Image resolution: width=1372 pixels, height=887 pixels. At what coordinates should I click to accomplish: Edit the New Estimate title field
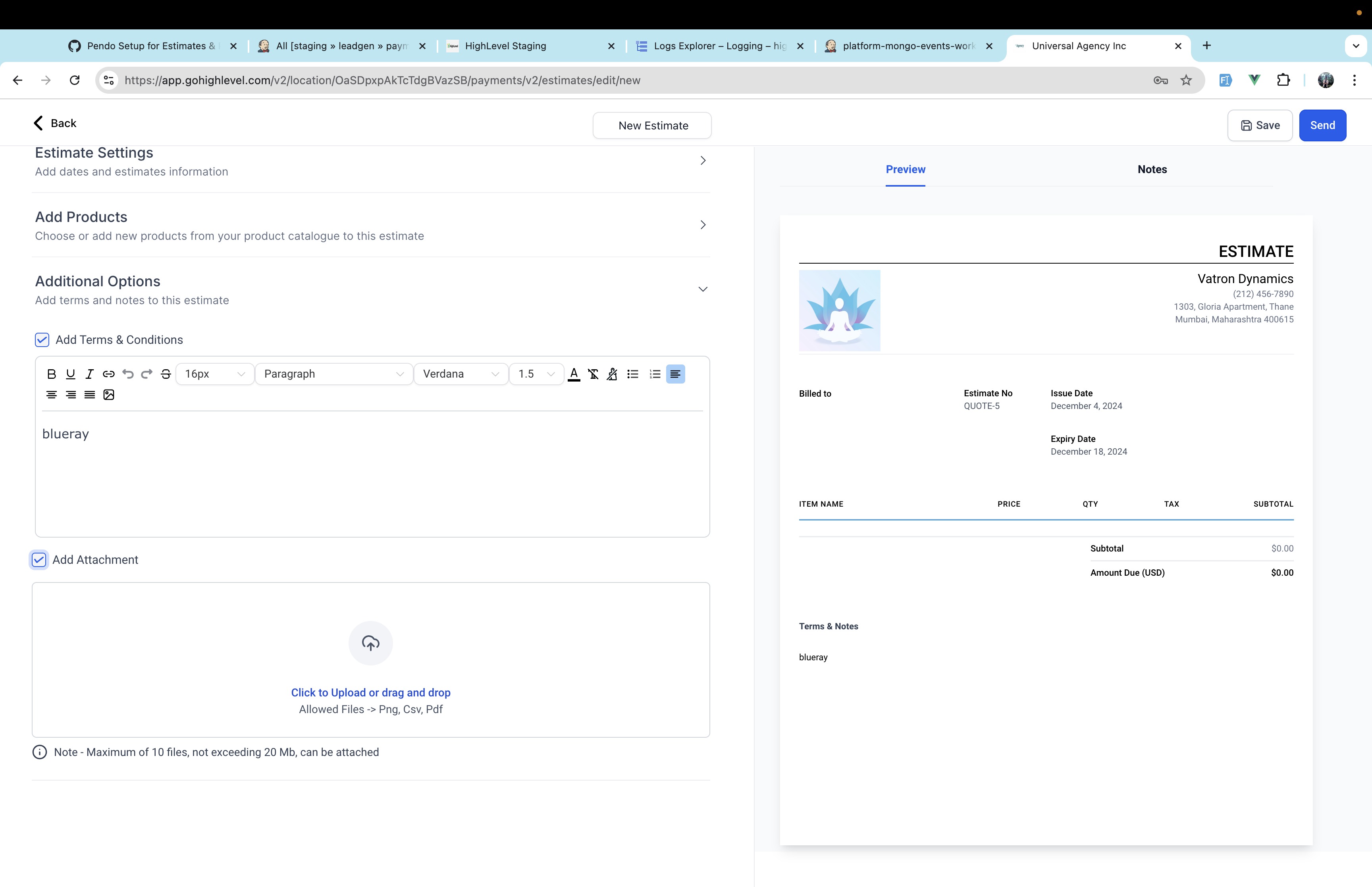pos(652,125)
